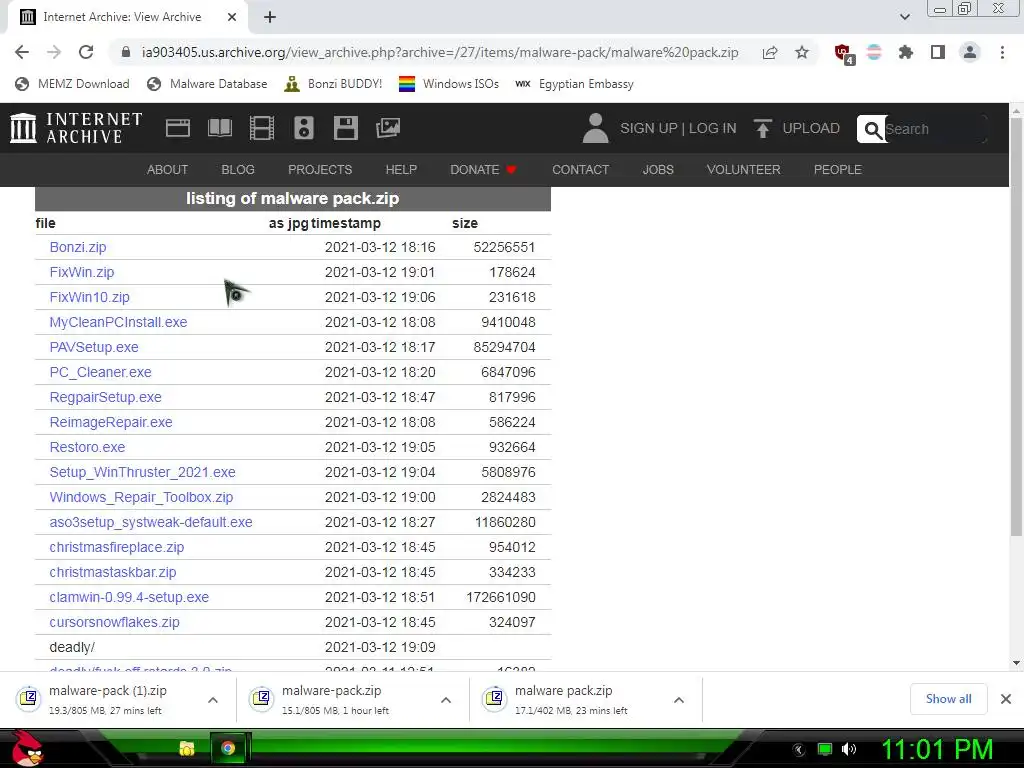
Task: Open the Bonzi BUDDY! bookmark
Action: point(334,84)
